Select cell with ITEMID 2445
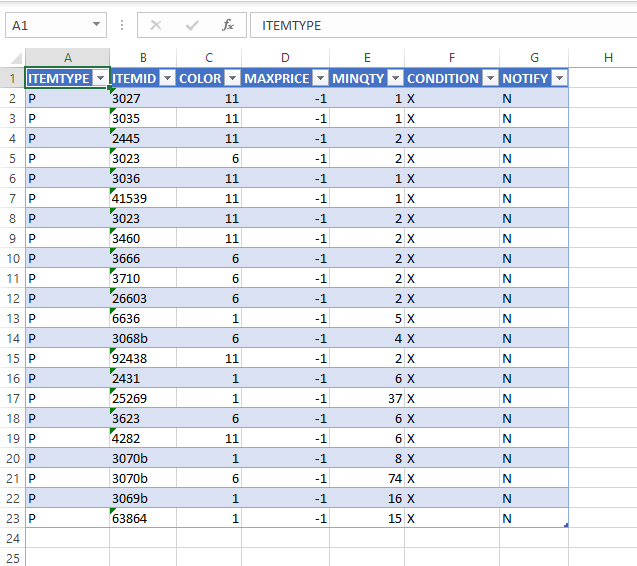Screen dimensions: 637x566 pos(143,138)
